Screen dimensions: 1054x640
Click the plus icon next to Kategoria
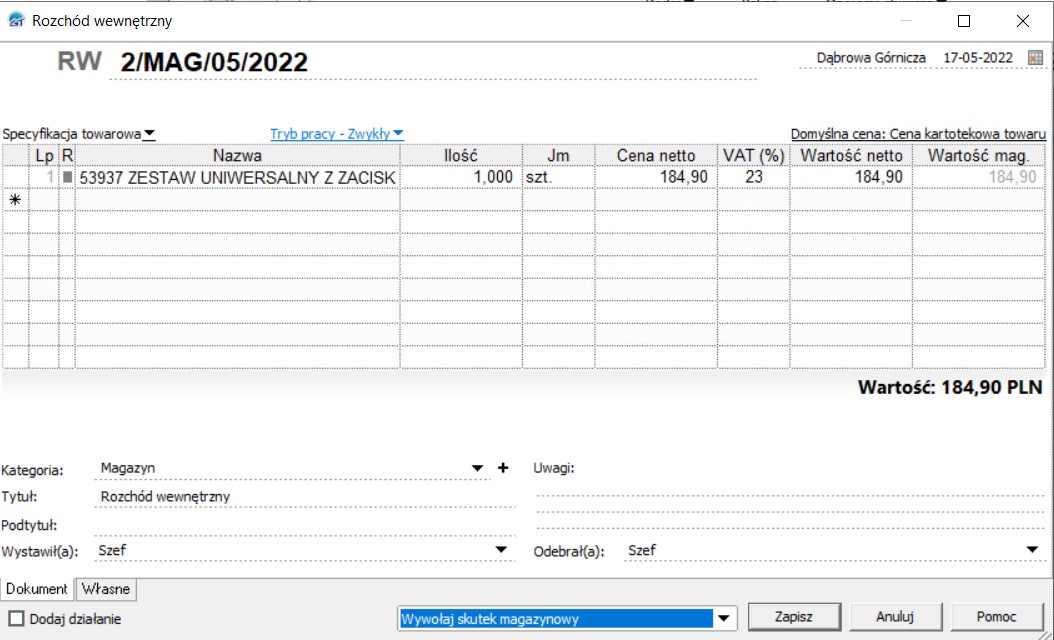503,467
